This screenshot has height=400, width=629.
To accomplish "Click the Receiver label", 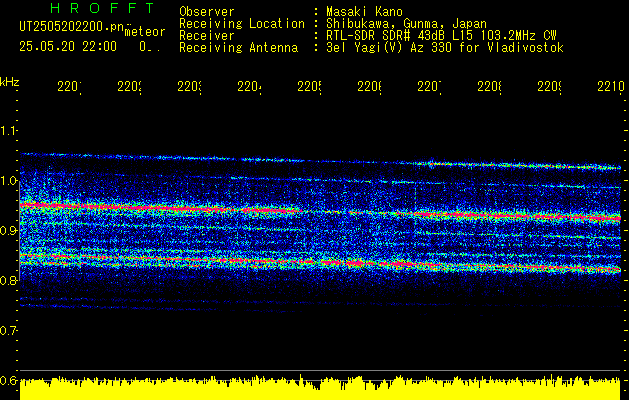I will pos(207,36).
